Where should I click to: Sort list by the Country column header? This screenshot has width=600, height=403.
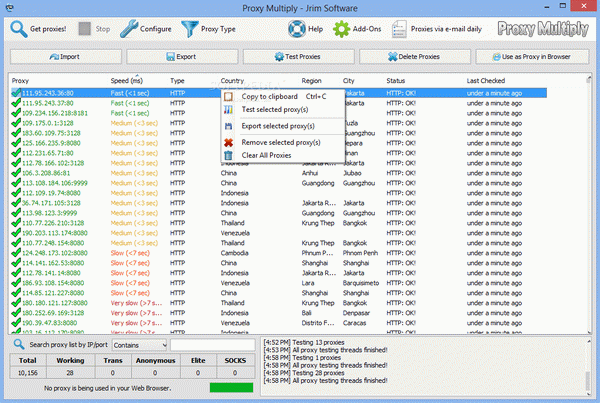point(232,81)
